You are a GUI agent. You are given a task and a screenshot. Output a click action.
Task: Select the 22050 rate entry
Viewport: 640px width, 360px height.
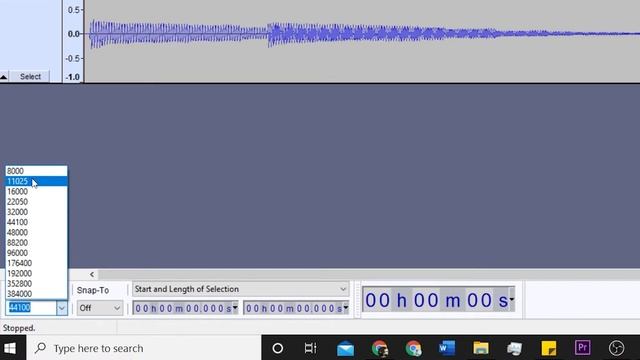(36, 202)
